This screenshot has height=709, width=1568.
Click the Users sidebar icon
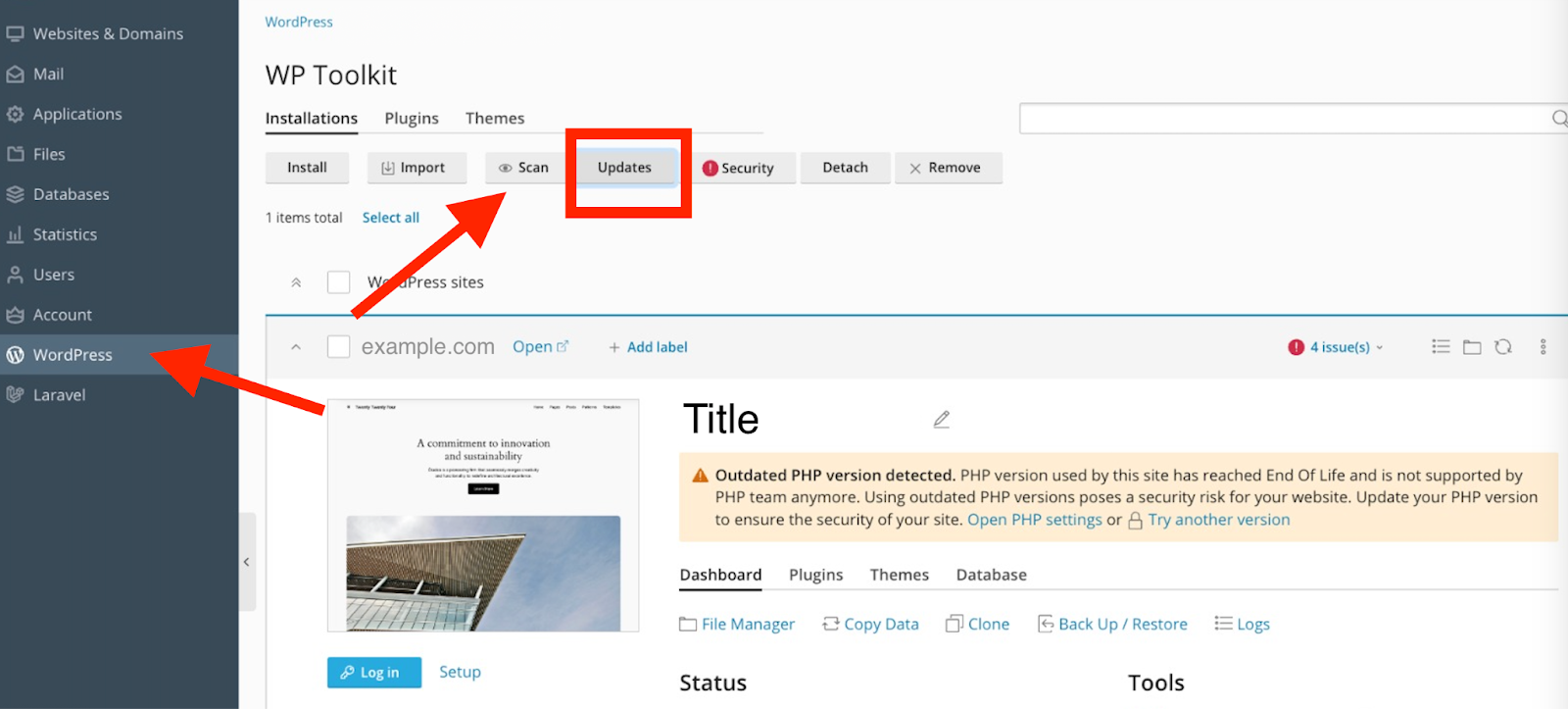point(15,275)
